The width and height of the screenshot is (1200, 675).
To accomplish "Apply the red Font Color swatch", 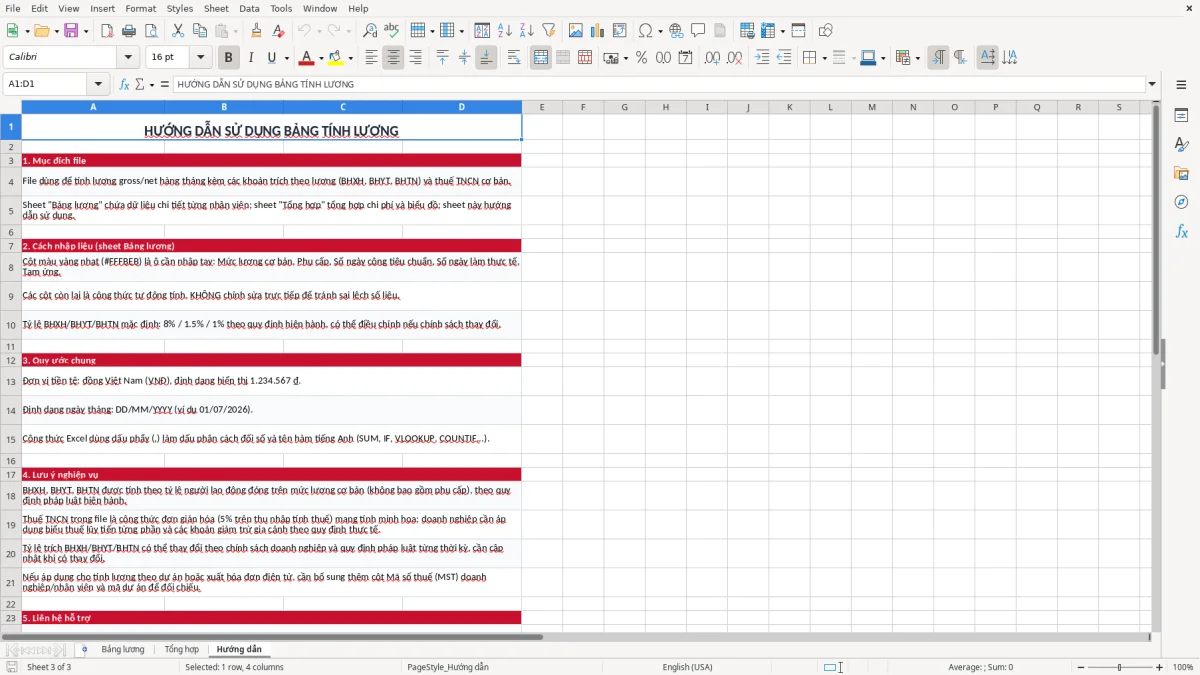I will click(306, 58).
